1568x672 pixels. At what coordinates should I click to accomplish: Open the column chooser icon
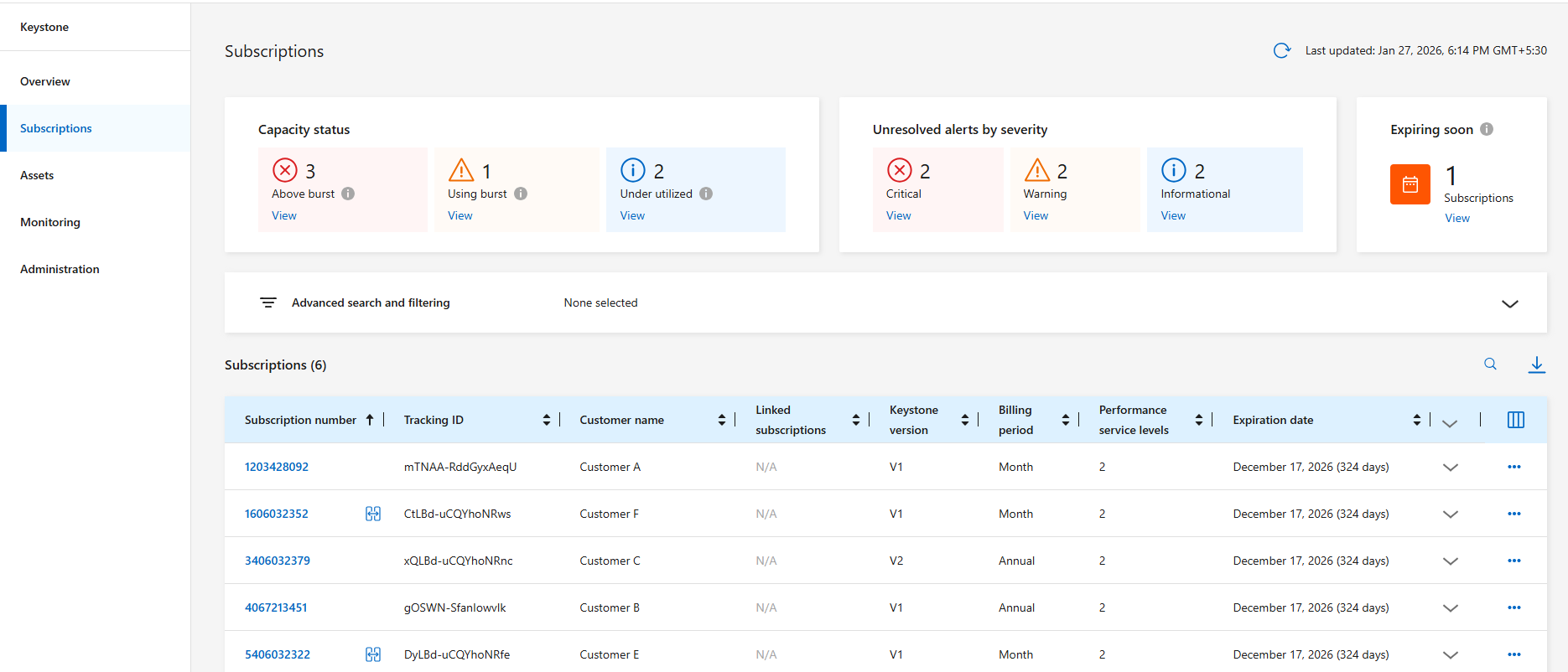1515,420
